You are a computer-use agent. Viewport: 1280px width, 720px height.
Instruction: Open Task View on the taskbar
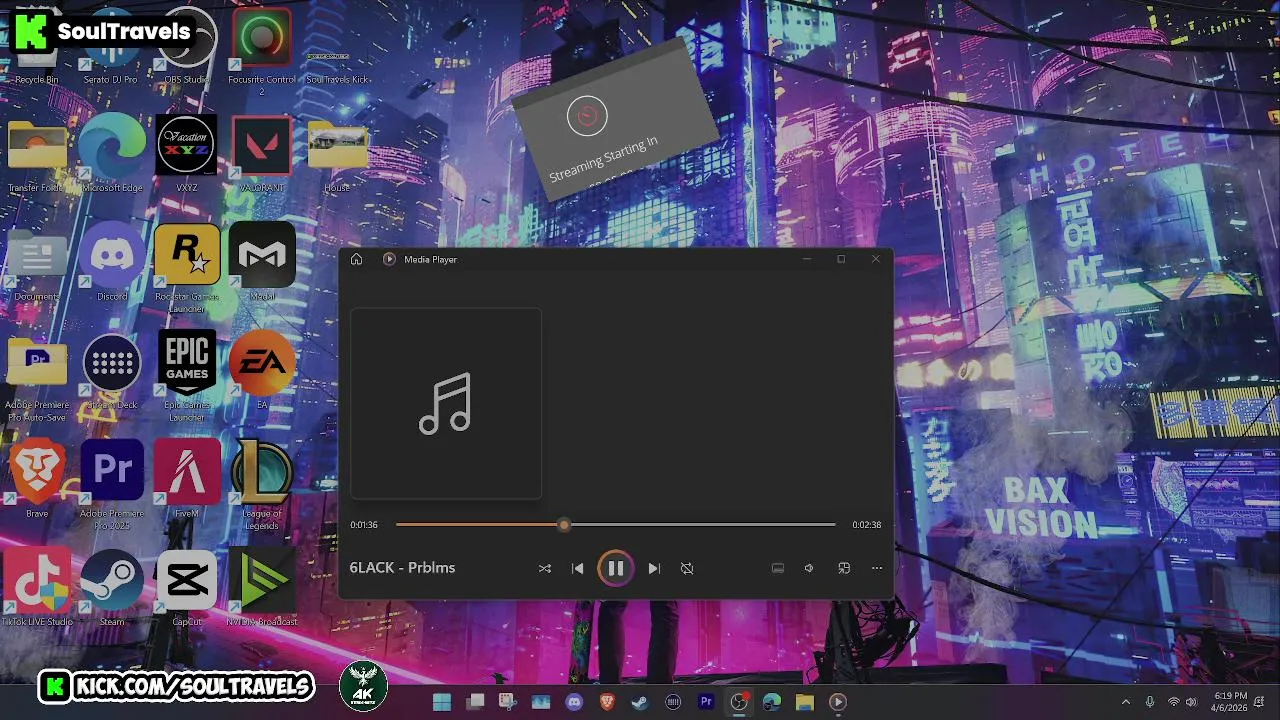tap(476, 702)
